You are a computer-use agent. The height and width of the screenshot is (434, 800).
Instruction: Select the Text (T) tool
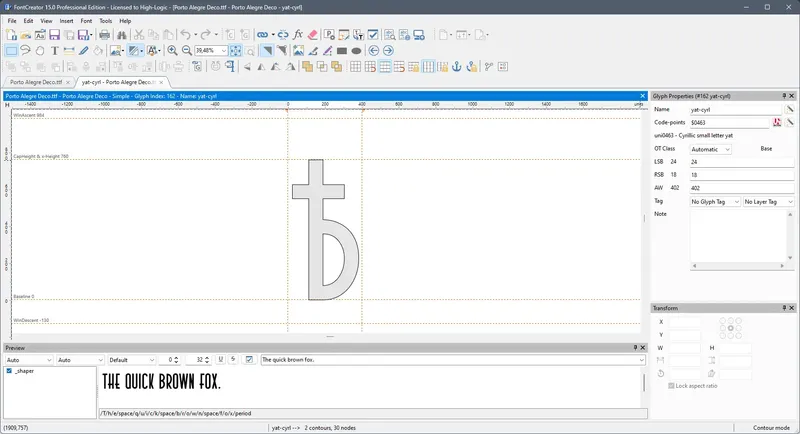55,50
